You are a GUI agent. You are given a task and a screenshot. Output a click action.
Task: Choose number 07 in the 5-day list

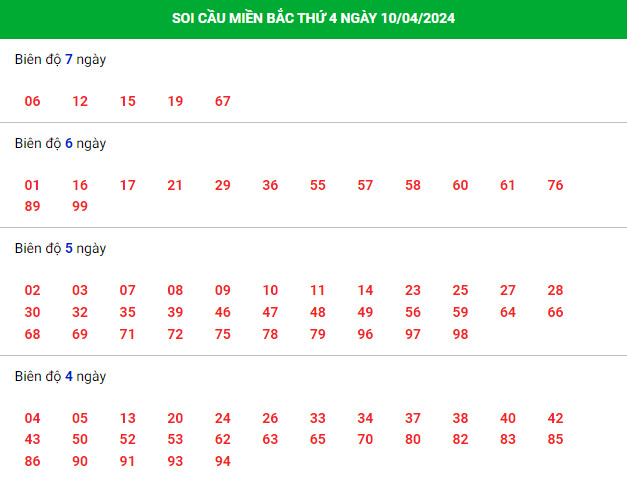[x=128, y=290]
